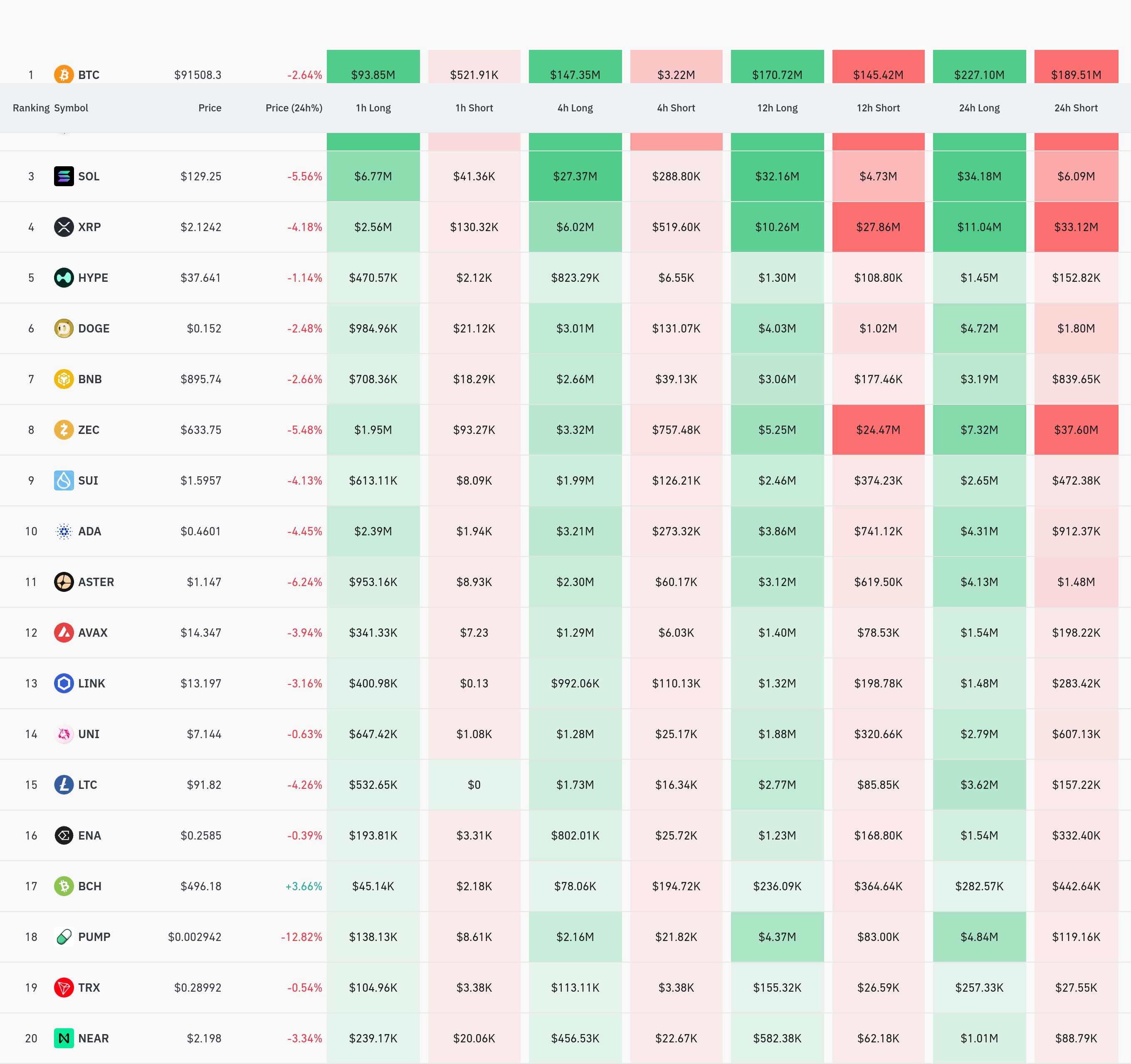Click the LINK coin icon
The width and height of the screenshot is (1131, 1064).
tap(64, 683)
